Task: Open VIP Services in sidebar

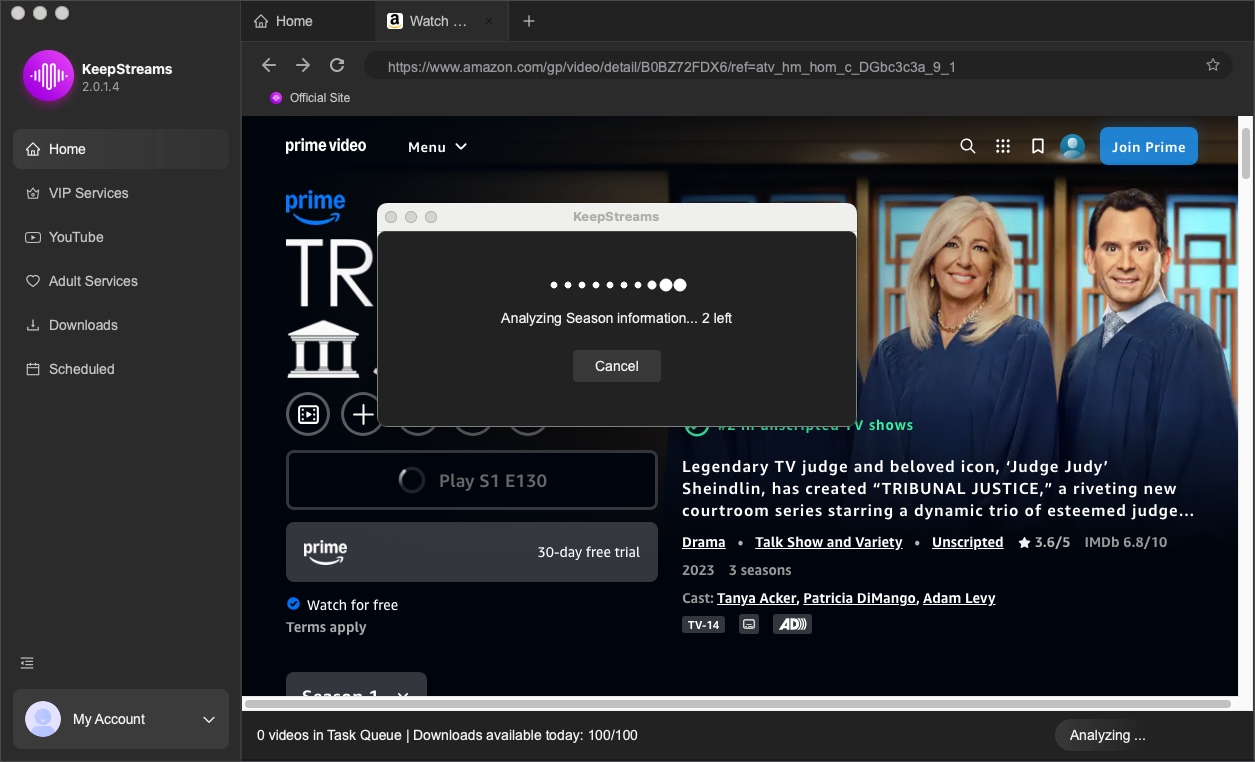Action: [120, 193]
